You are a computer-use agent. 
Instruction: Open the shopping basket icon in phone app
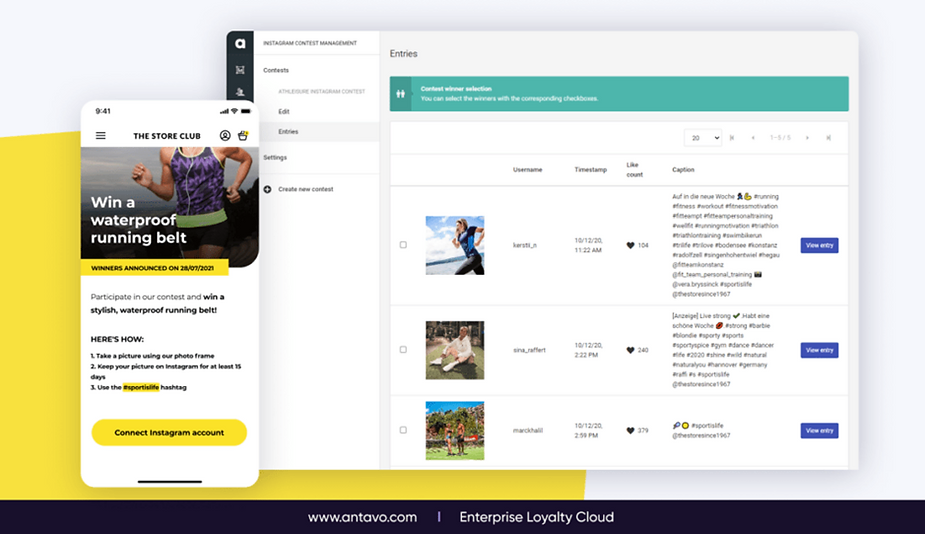(242, 136)
